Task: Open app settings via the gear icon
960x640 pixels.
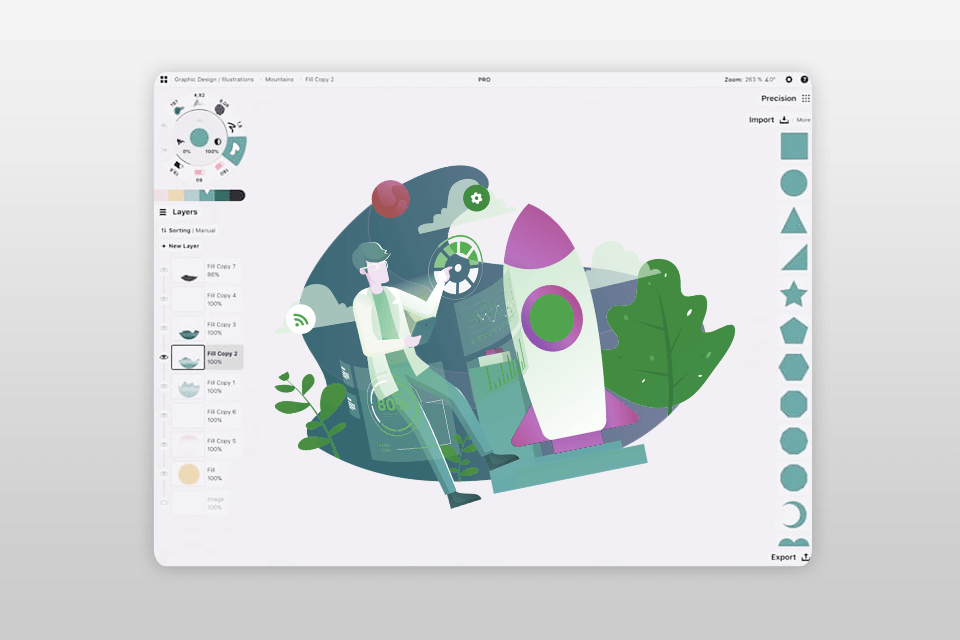Action: (x=790, y=79)
